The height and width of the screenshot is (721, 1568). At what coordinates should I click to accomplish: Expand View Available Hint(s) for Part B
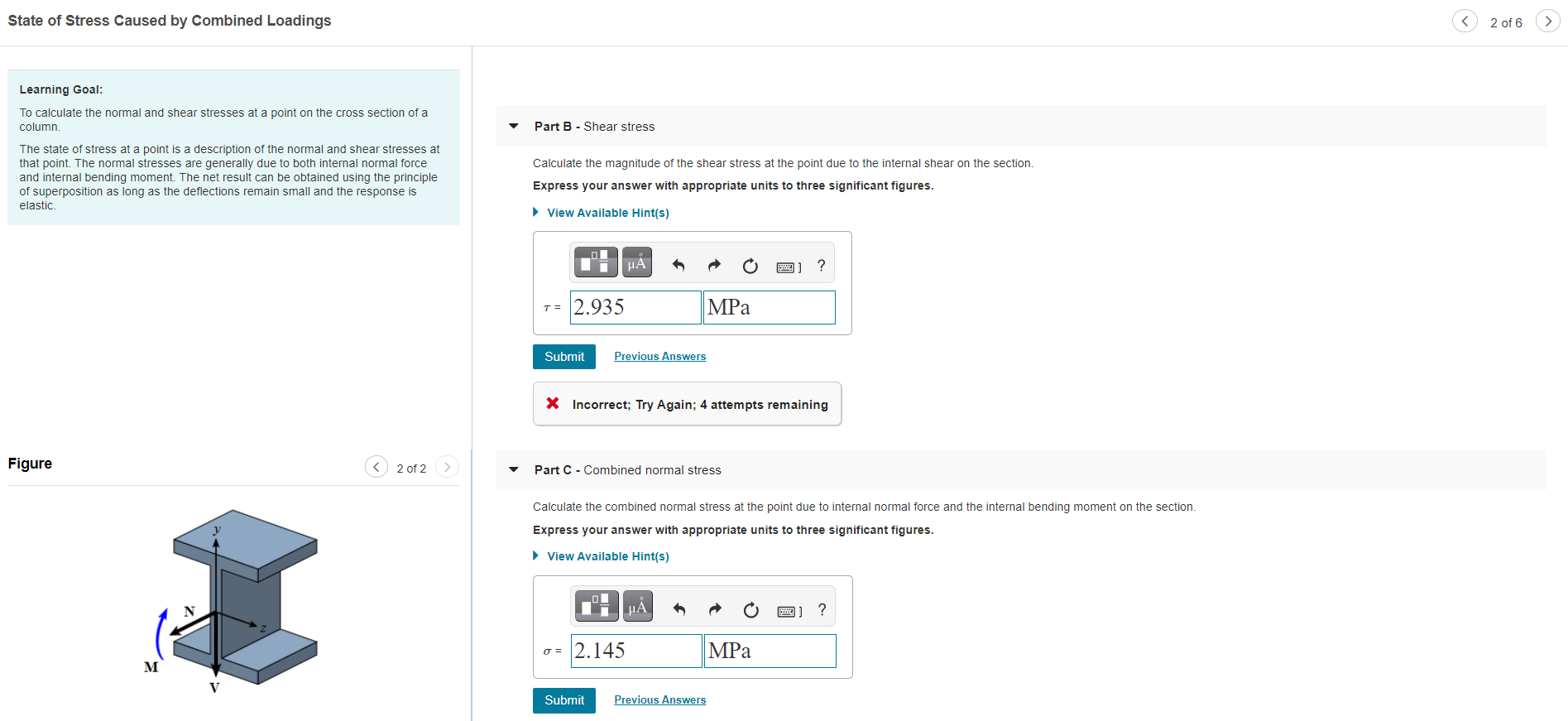coord(601,213)
